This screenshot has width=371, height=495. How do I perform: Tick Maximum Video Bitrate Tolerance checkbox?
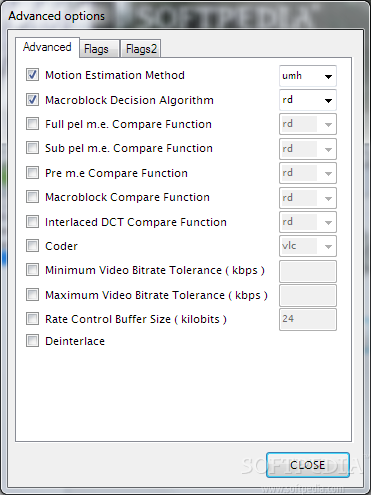[32, 295]
